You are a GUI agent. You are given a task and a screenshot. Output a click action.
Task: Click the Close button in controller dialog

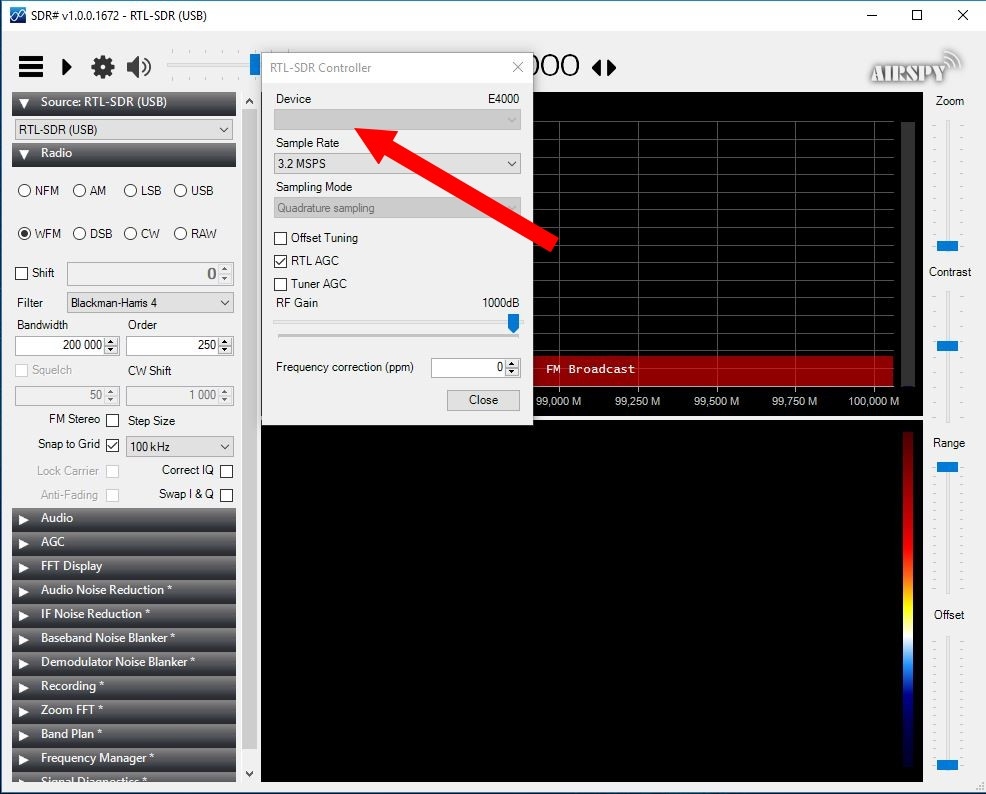tap(483, 400)
